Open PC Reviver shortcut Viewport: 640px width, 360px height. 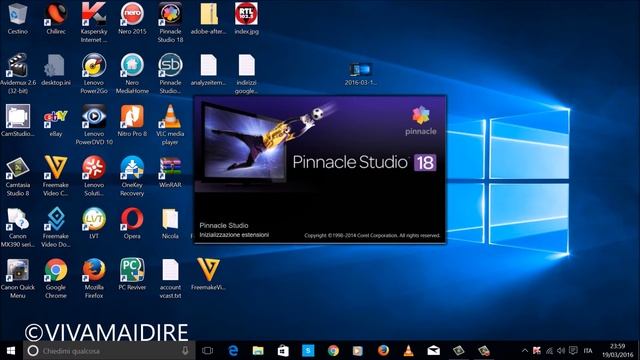132,275
